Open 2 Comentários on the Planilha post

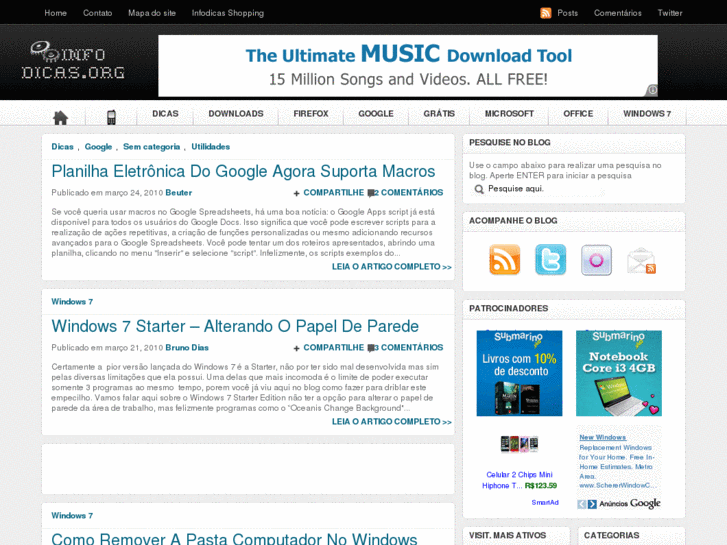pos(409,192)
